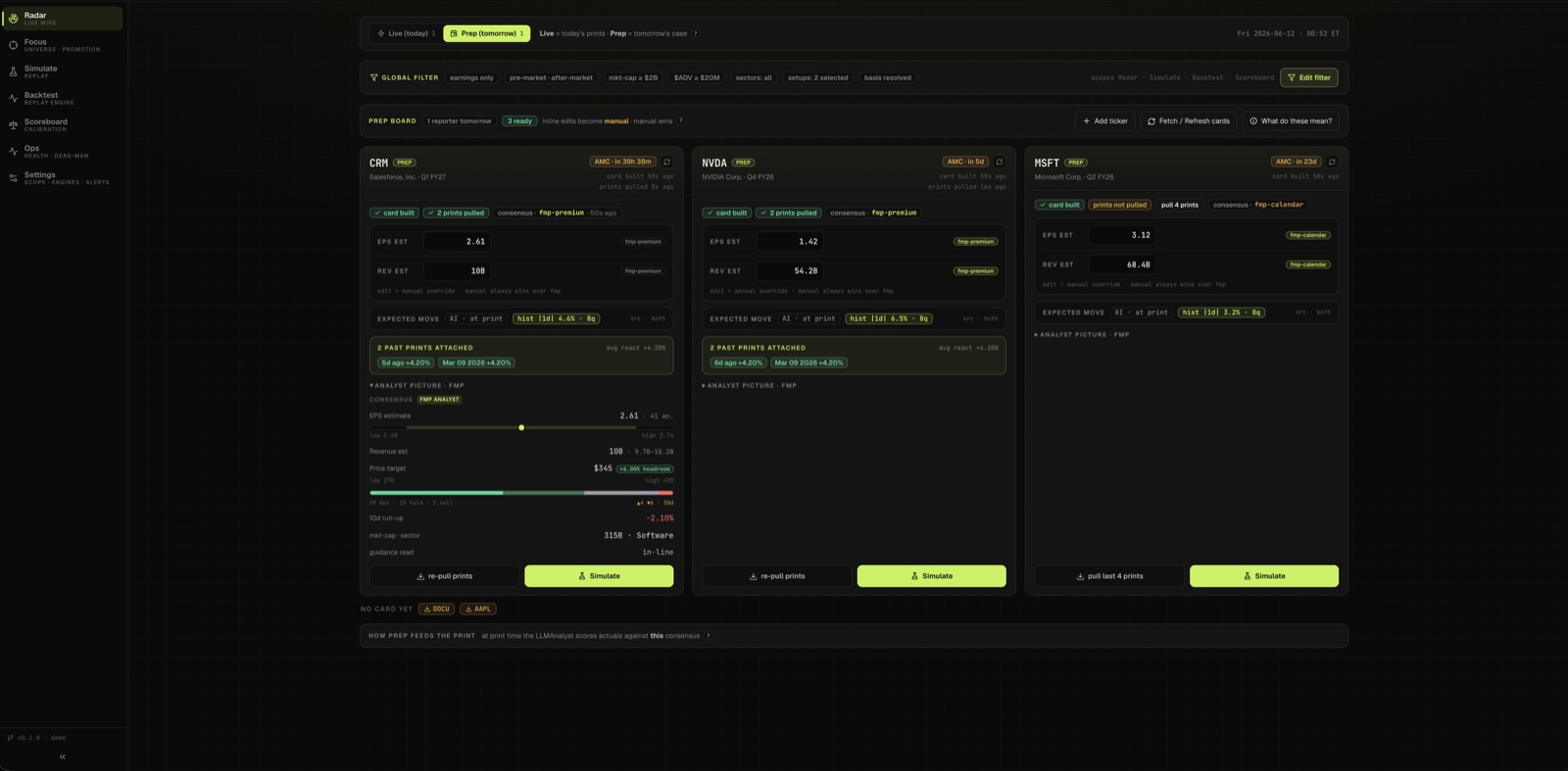Open the Edit filter button
This screenshot has width=1568, height=771.
coord(1308,77)
